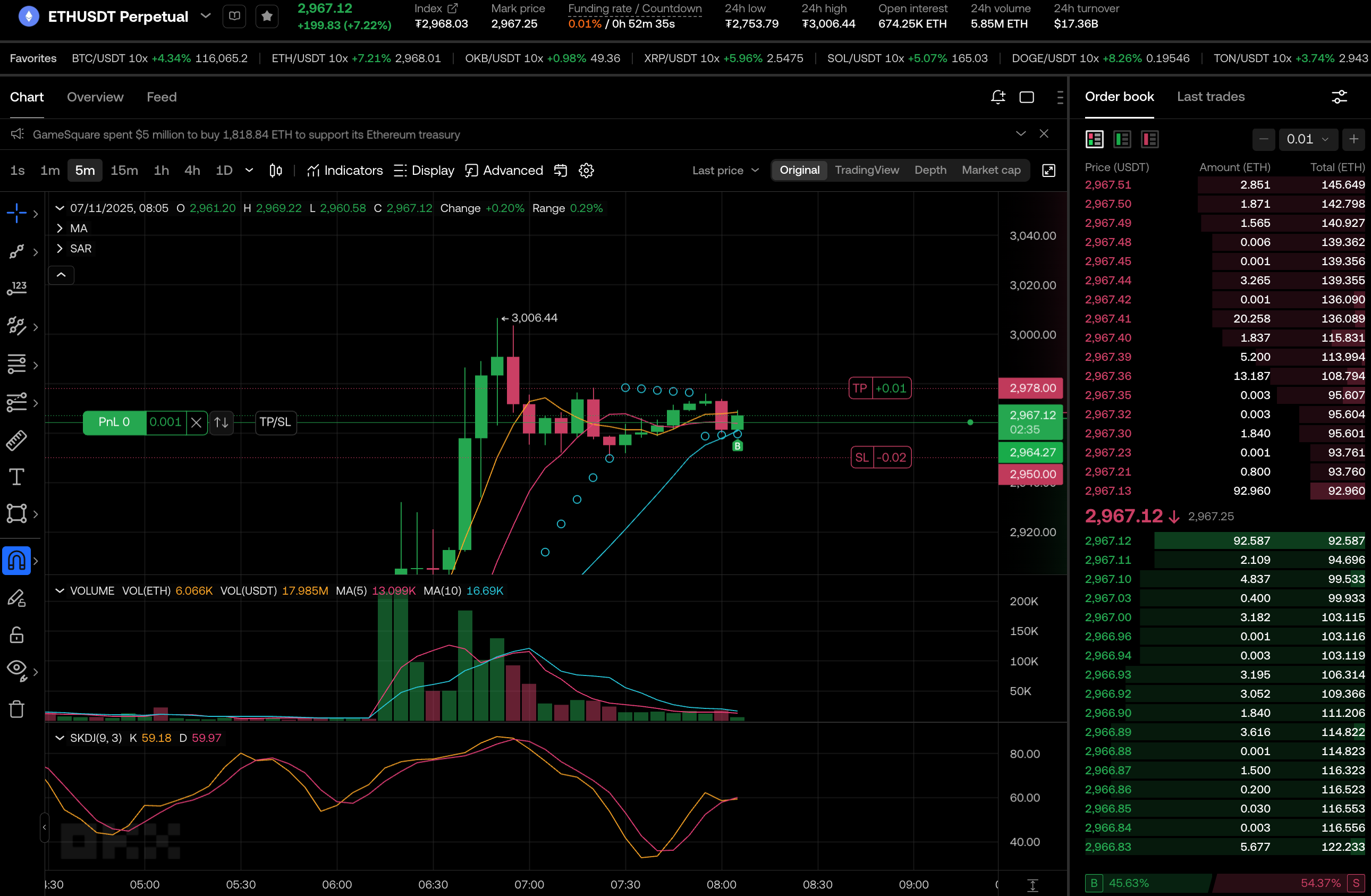
Task: Select the ruler measure tool
Action: click(x=16, y=440)
